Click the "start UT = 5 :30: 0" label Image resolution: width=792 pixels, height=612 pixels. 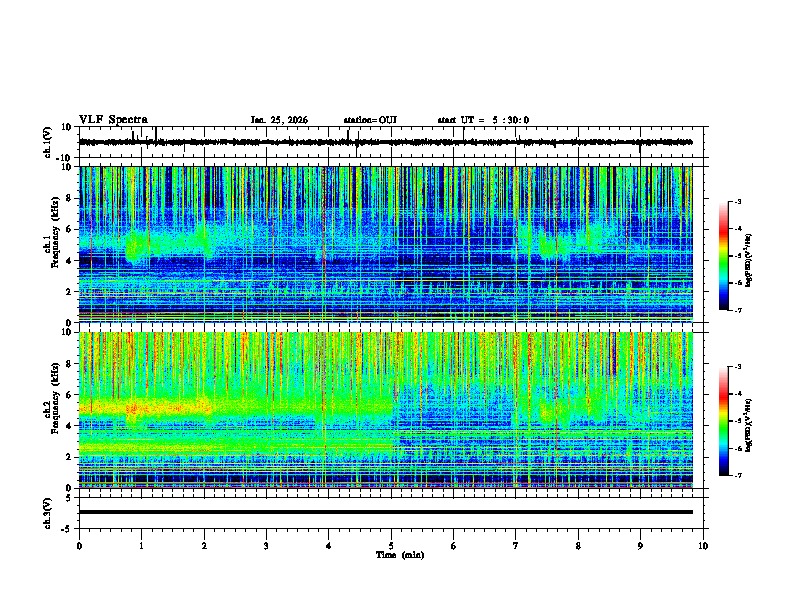click(x=483, y=120)
